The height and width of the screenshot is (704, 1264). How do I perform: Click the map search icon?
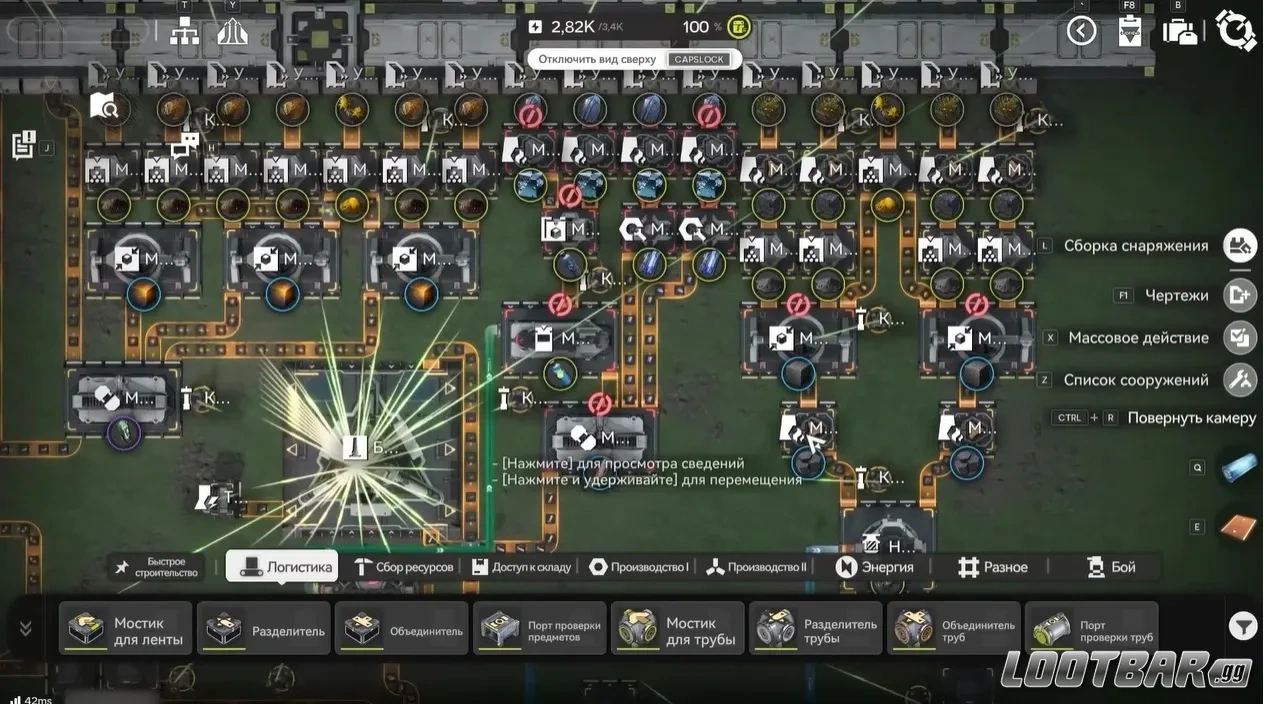point(104,105)
